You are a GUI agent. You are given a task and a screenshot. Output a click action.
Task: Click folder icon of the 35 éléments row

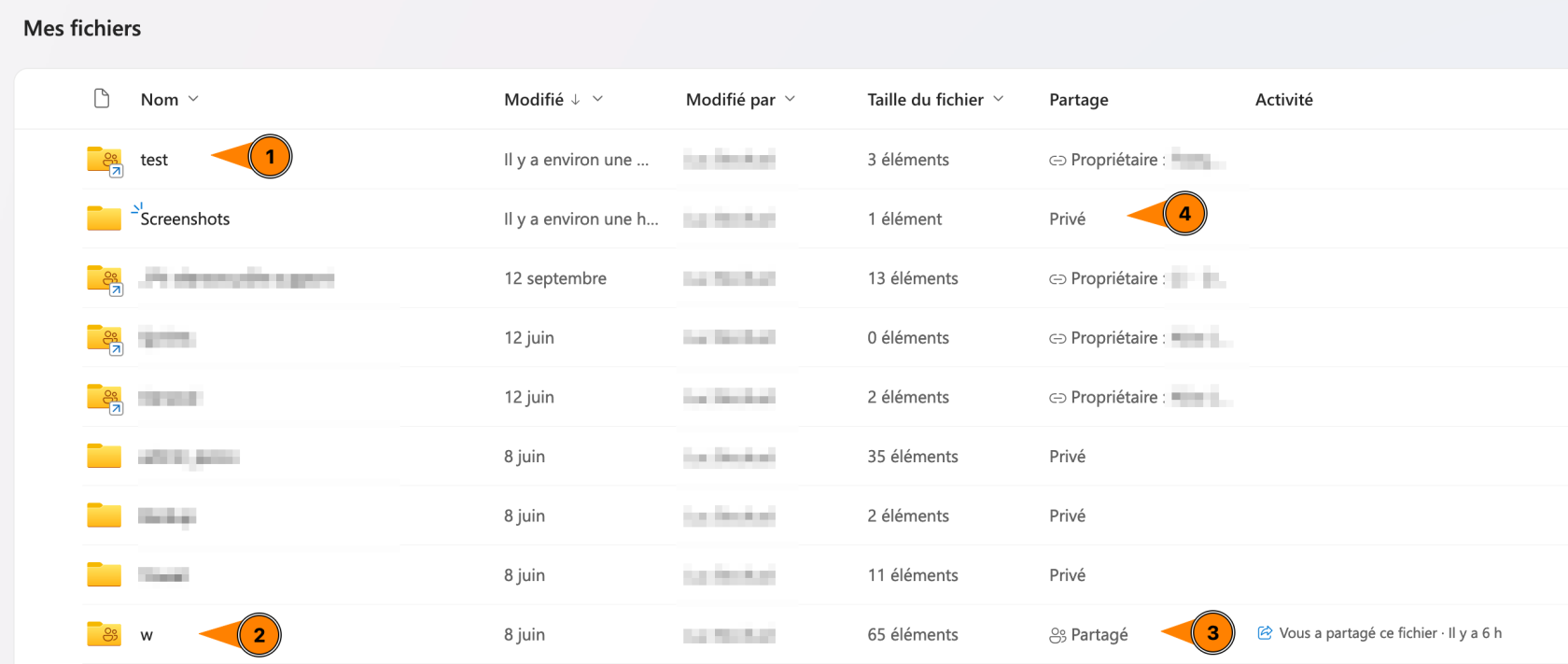click(x=104, y=456)
